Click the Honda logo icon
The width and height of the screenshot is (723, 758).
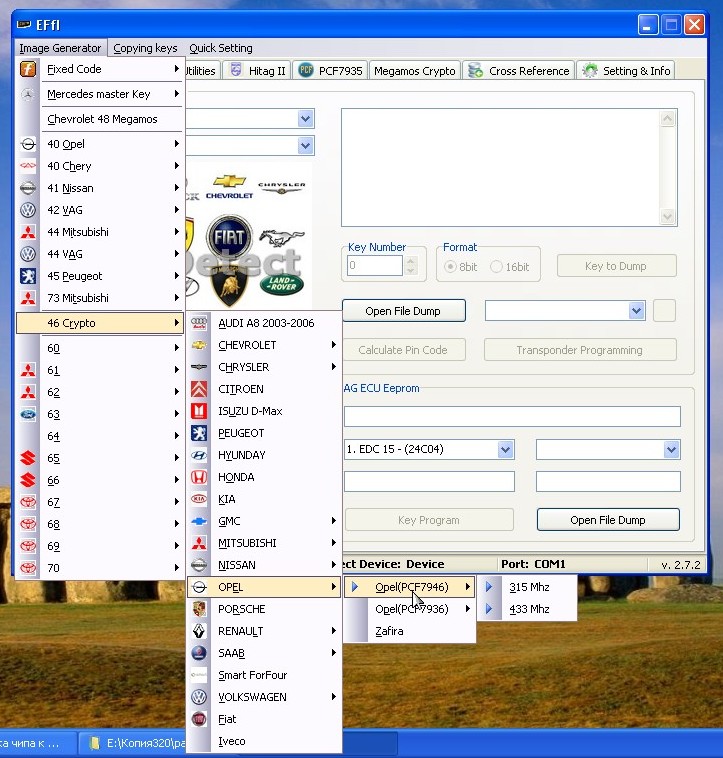click(x=199, y=477)
